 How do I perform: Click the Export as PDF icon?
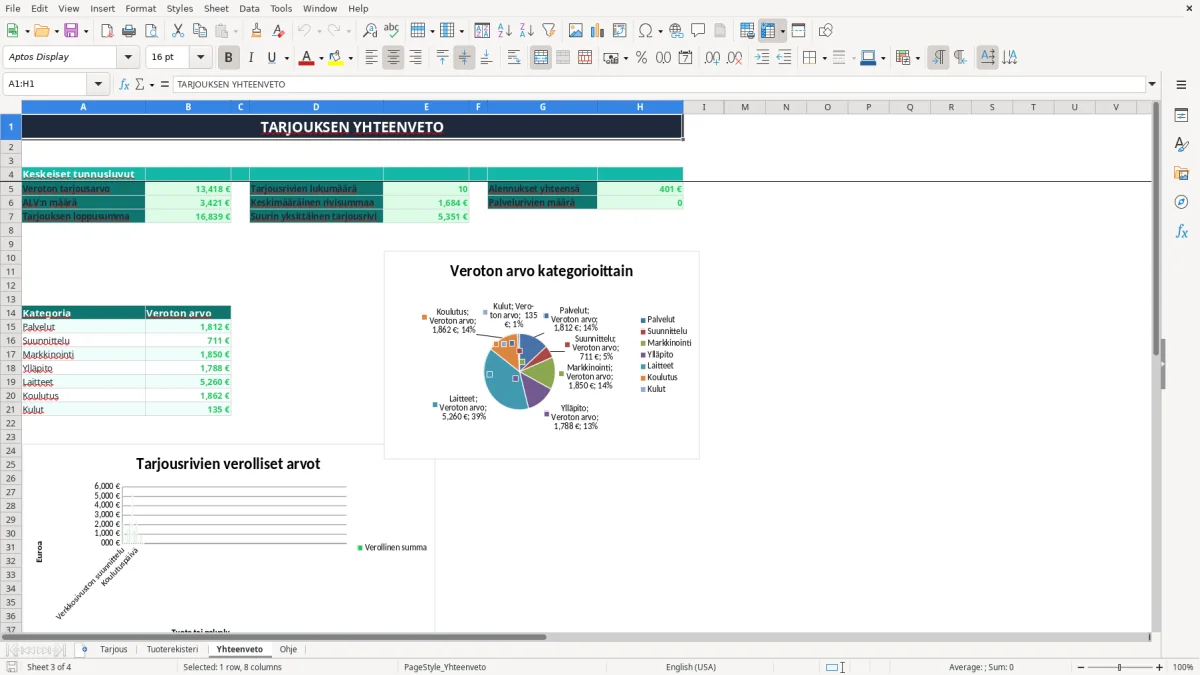[107, 31]
